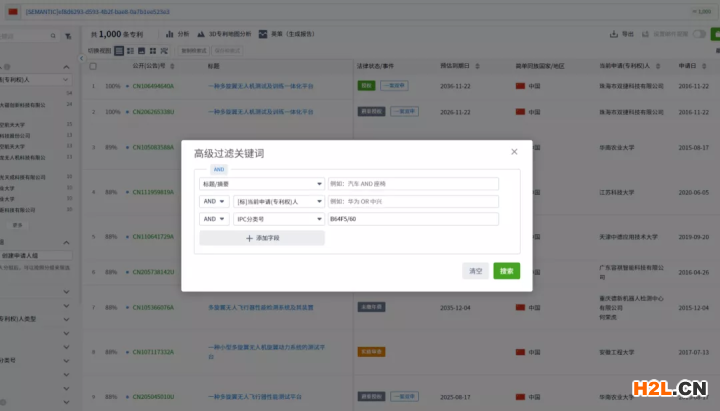This screenshot has height=411, width=720.
Task: Open the SEMANTIC query link at top
Action: (97, 11)
